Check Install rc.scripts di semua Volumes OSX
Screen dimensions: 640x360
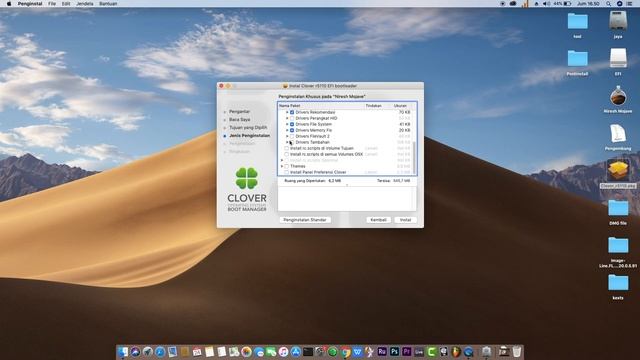[287, 154]
